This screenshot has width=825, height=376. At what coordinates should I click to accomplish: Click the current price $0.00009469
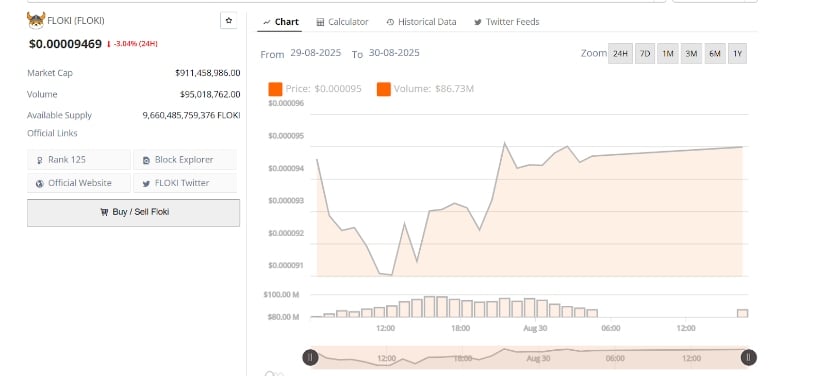click(65, 44)
